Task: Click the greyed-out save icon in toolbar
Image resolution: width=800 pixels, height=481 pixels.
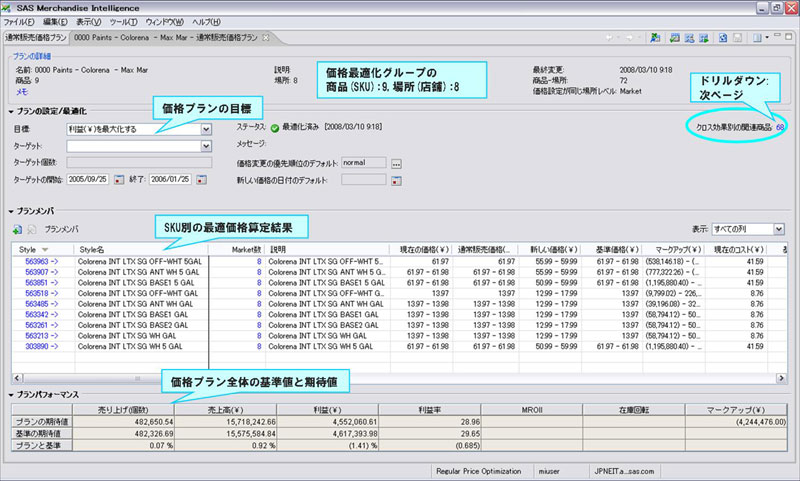Action: pyautogui.click(x=737, y=37)
